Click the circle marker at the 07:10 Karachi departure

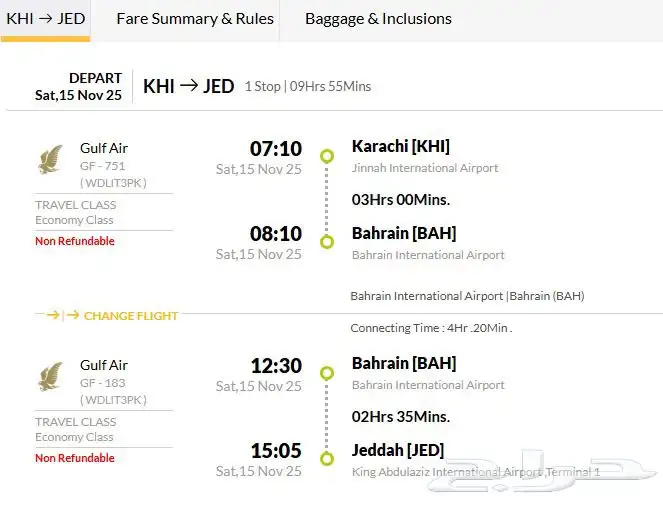click(x=326, y=156)
